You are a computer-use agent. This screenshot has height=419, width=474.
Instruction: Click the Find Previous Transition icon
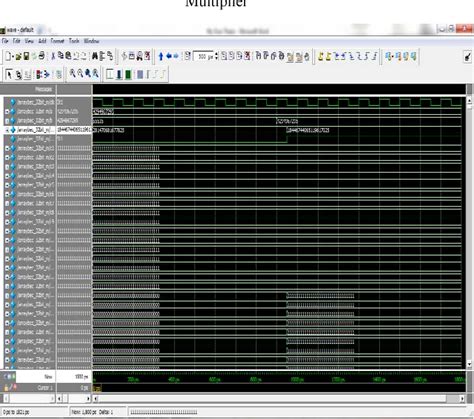pyautogui.click(x=337, y=56)
